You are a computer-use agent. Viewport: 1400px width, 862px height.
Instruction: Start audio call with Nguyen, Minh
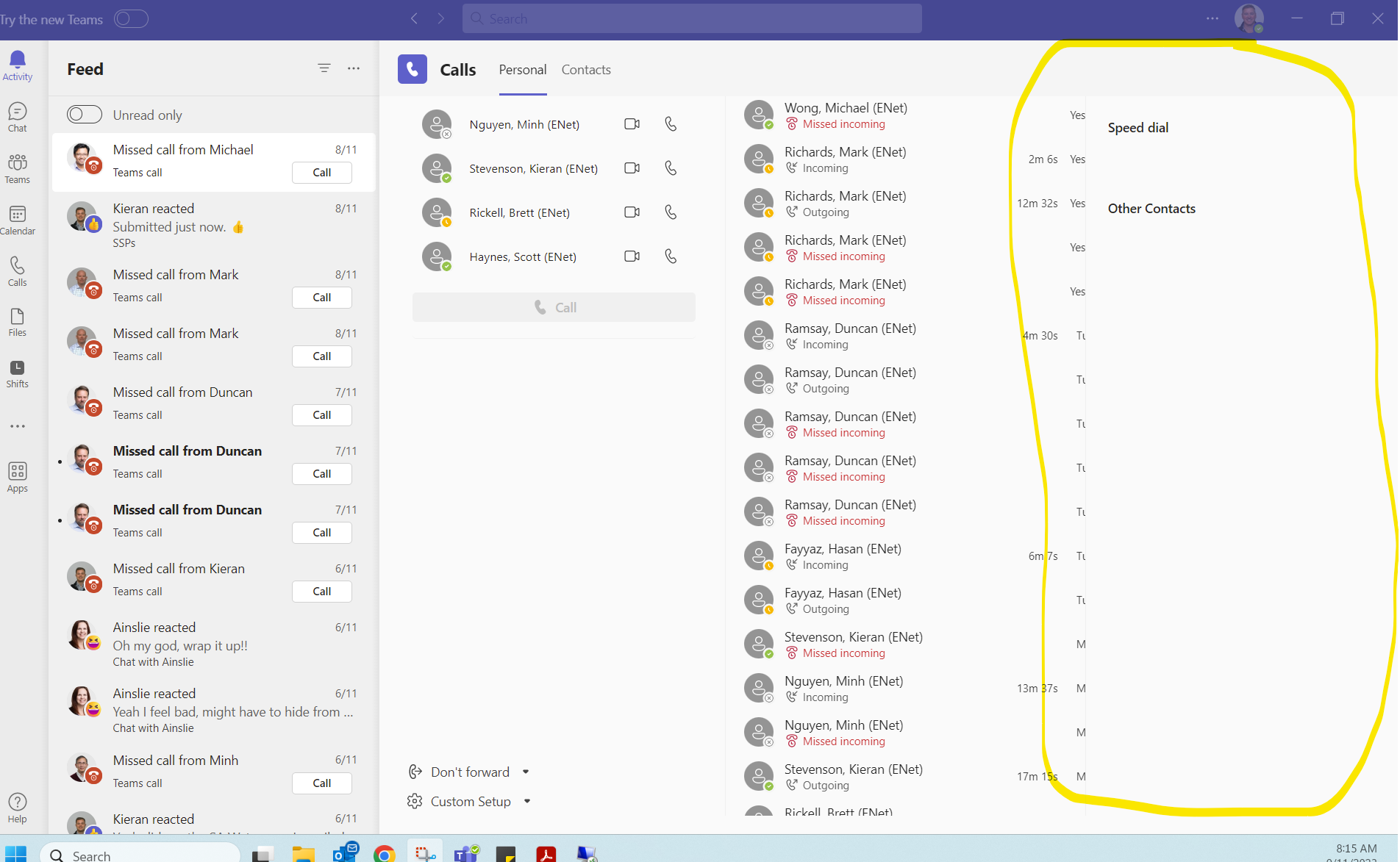[671, 124]
